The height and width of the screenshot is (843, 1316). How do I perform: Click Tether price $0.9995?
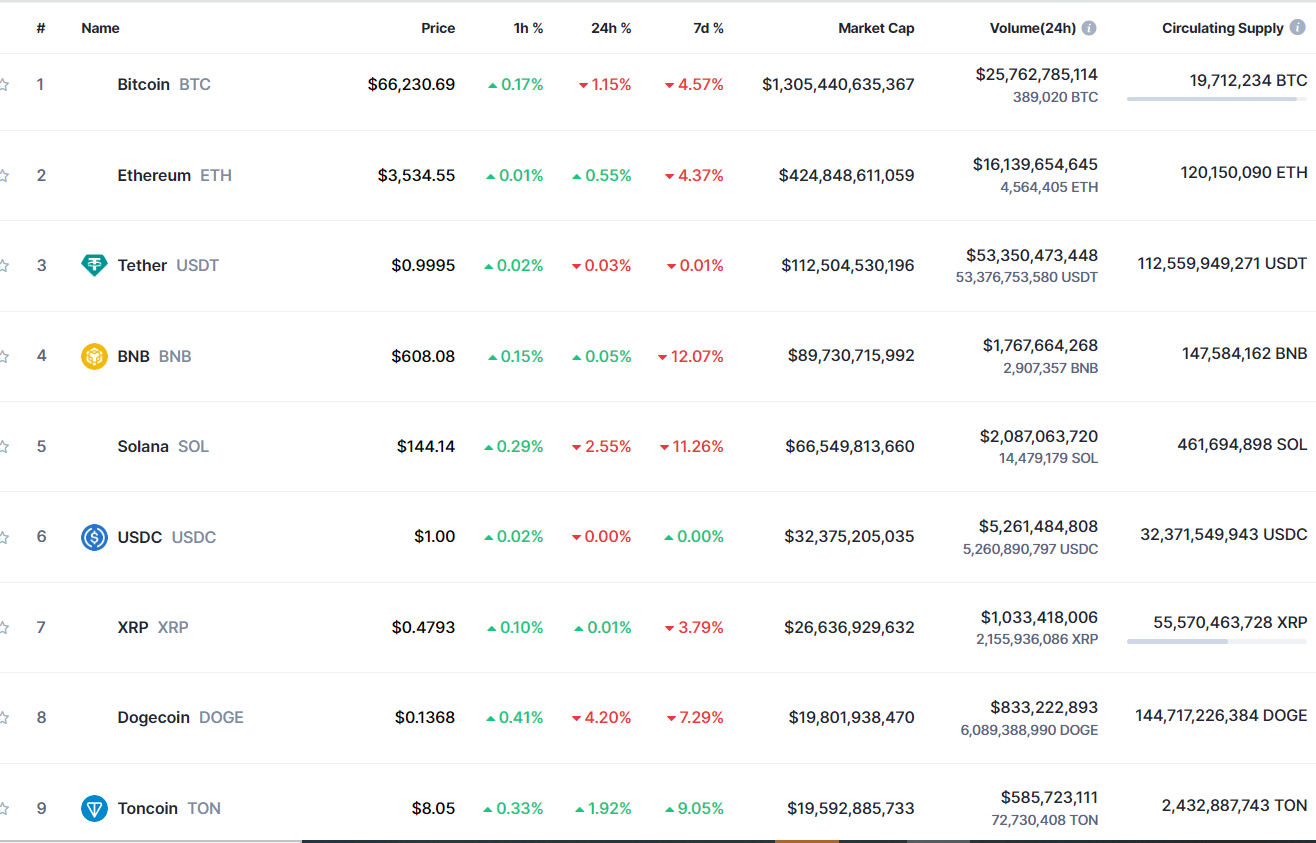point(423,265)
